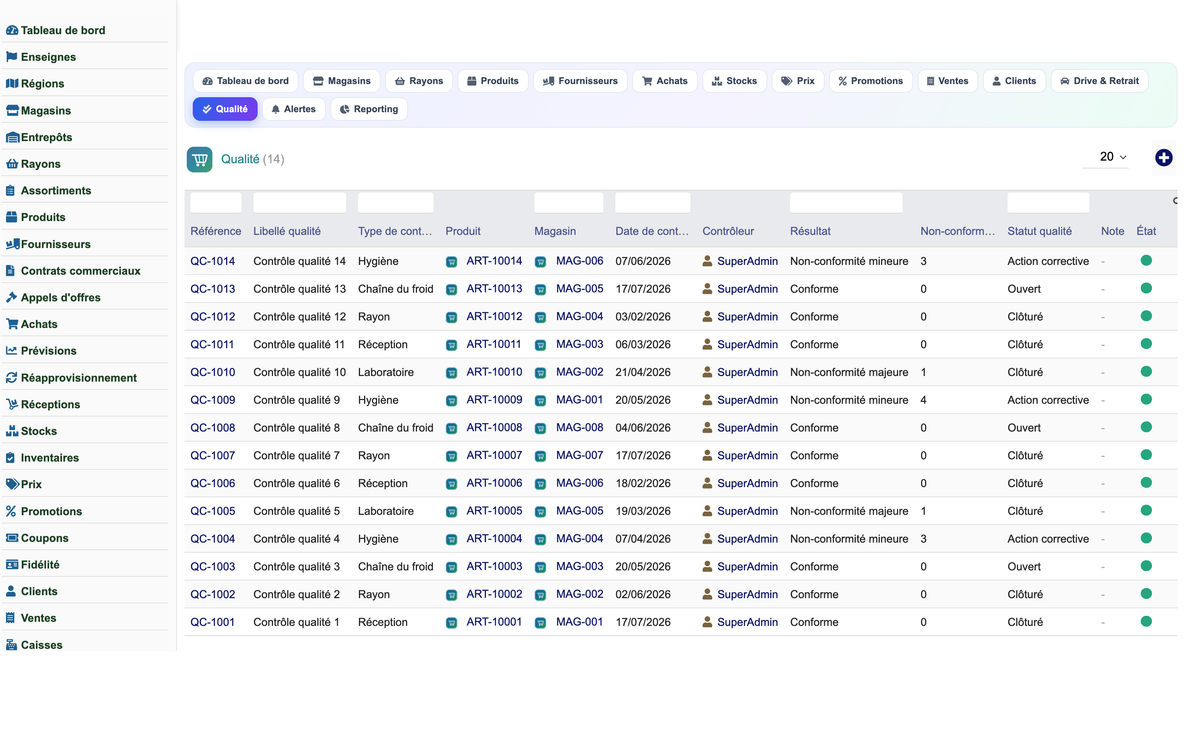
Task: Click product icon beside ART-10005
Action: pyautogui.click(x=452, y=512)
